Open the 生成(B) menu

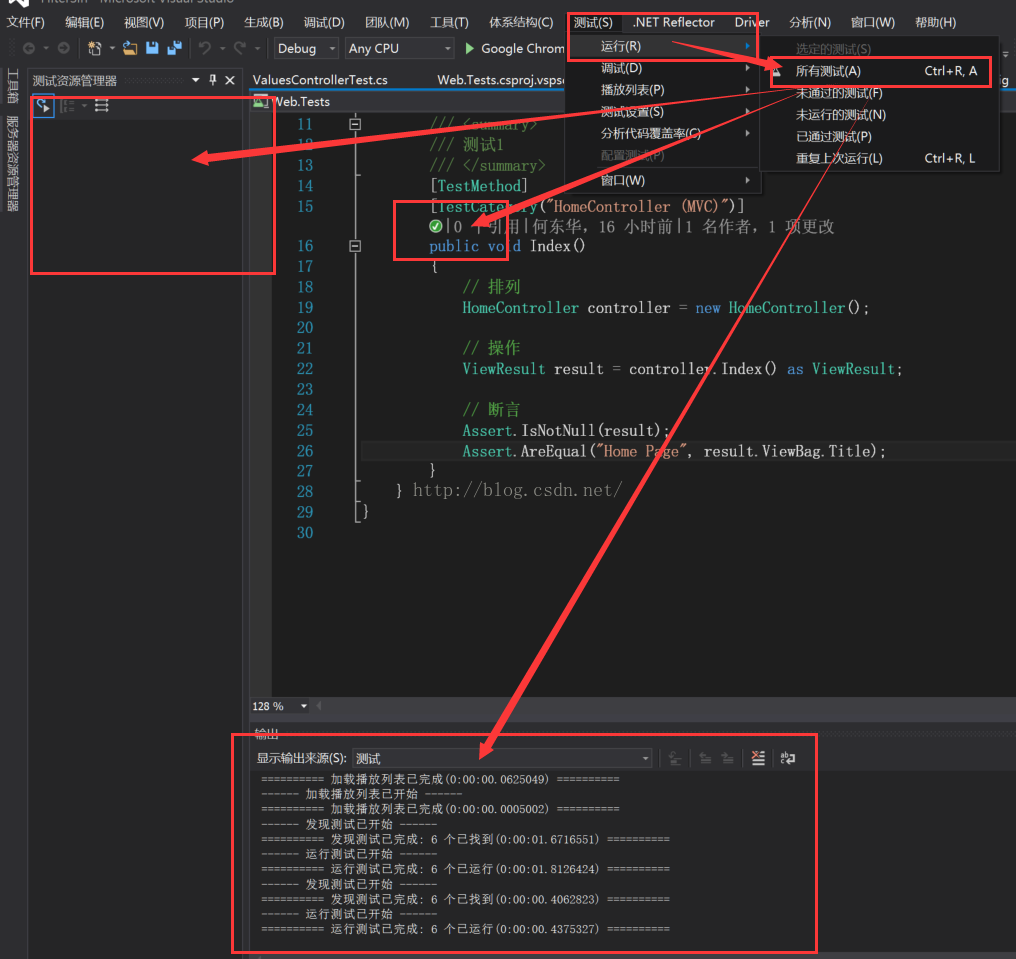click(264, 22)
